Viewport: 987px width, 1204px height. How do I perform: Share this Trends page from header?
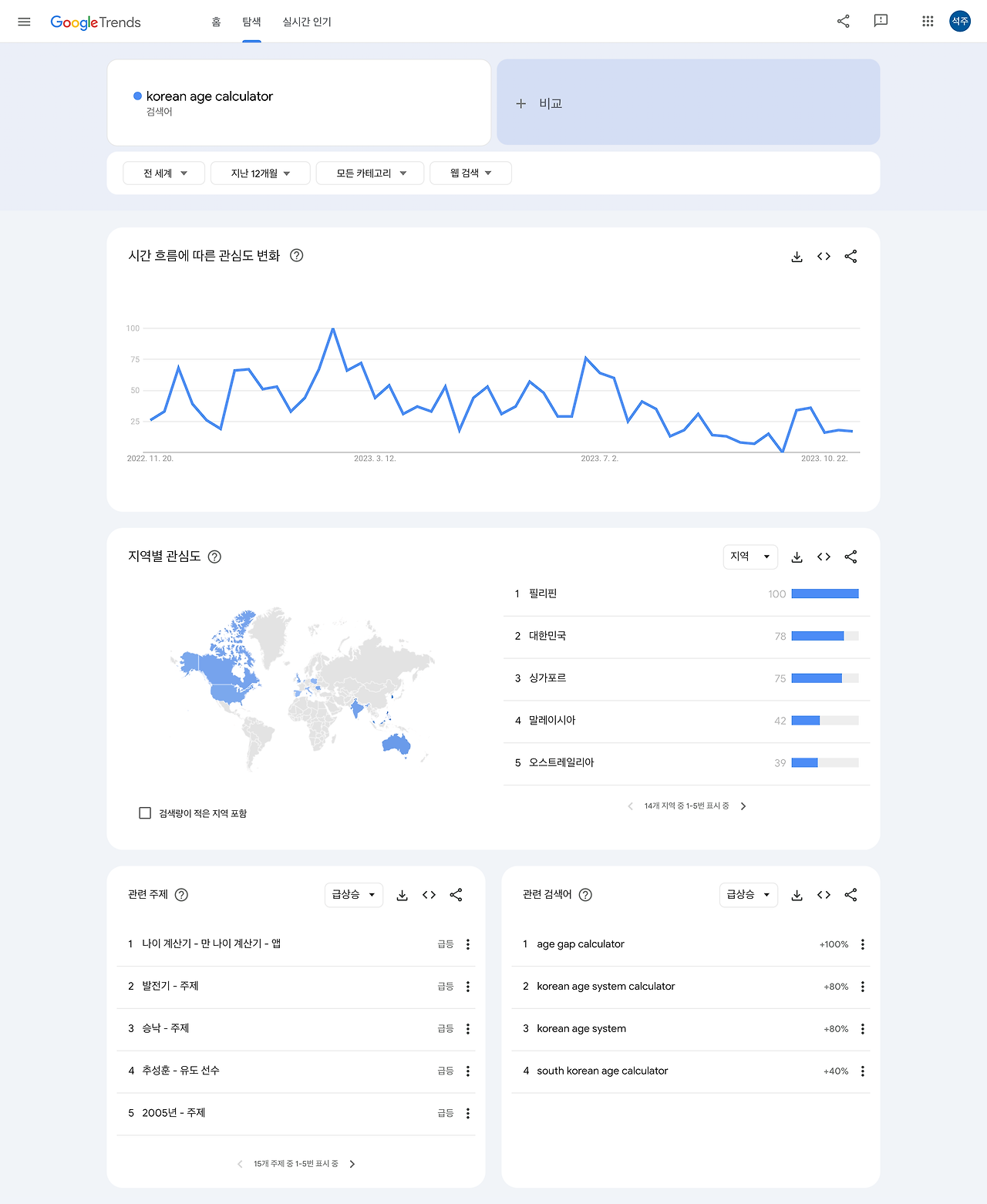pyautogui.click(x=843, y=22)
